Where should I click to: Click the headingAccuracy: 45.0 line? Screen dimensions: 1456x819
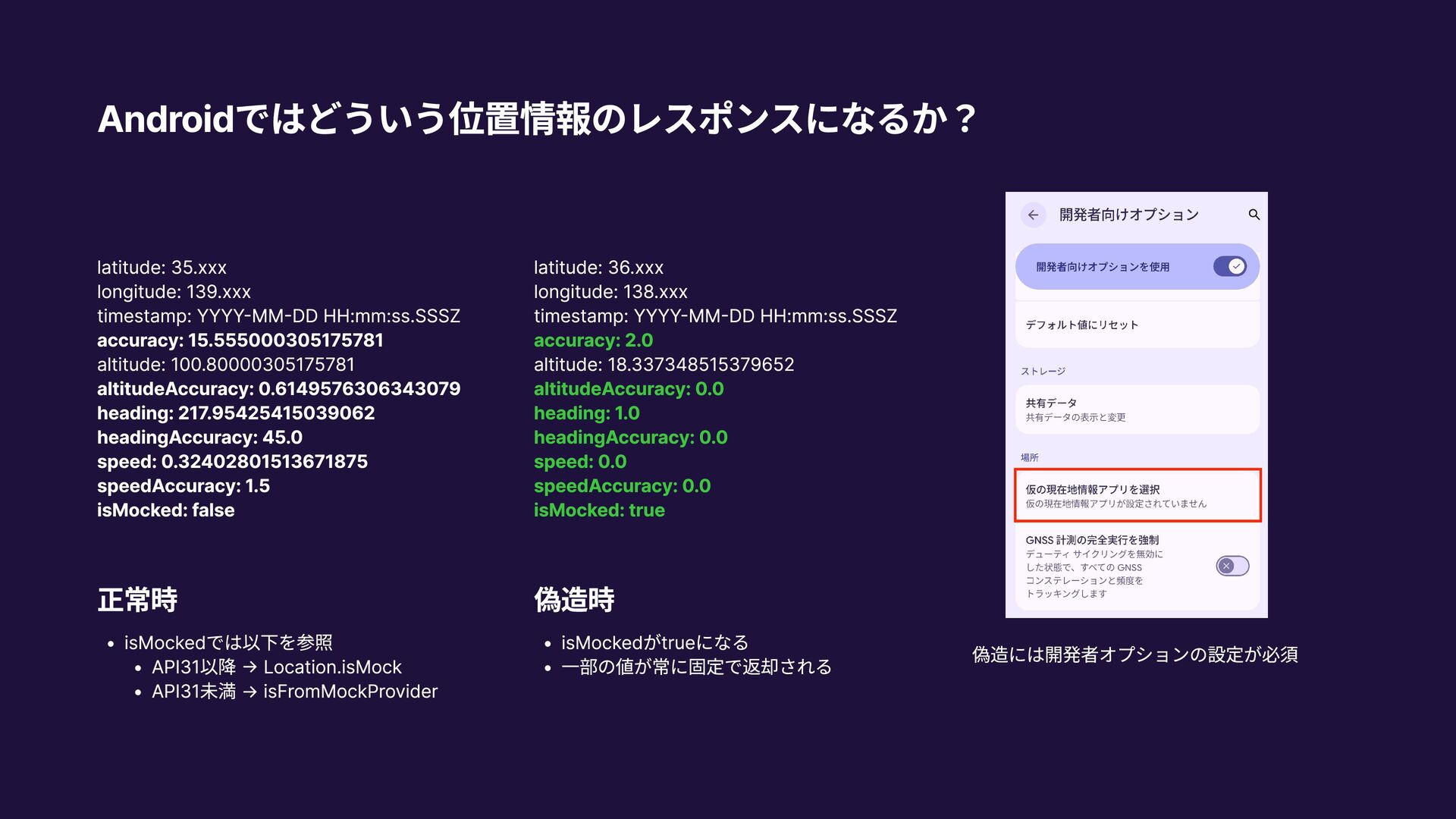click(x=199, y=438)
